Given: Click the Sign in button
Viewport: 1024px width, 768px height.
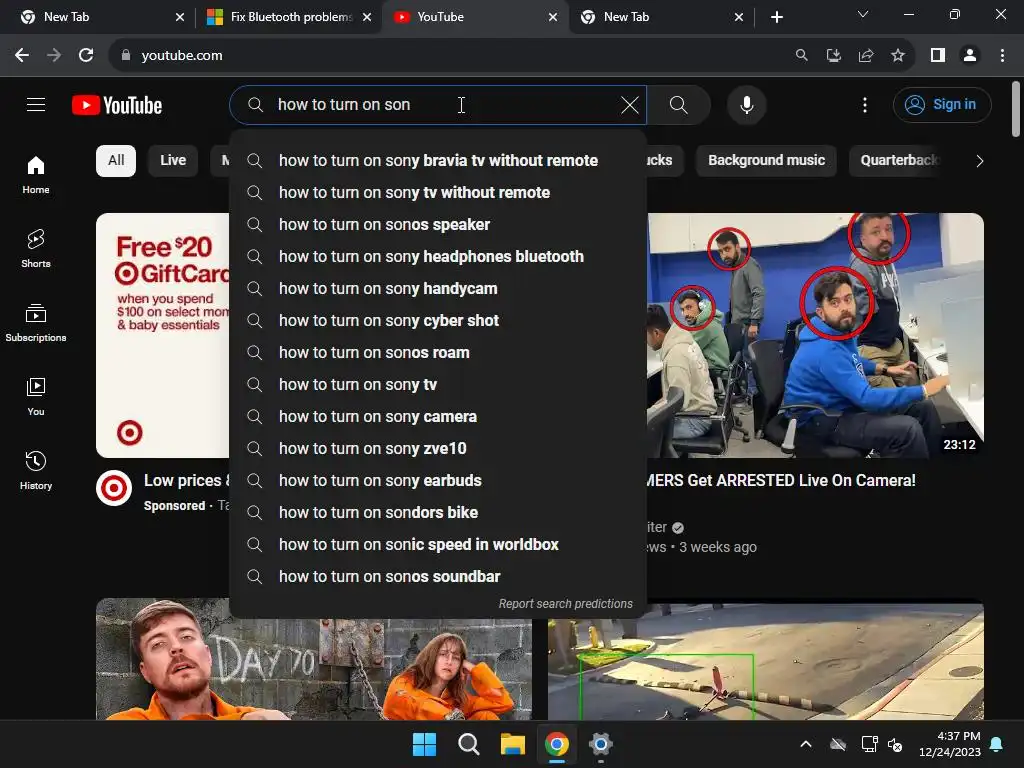Looking at the screenshot, I should [x=942, y=104].
